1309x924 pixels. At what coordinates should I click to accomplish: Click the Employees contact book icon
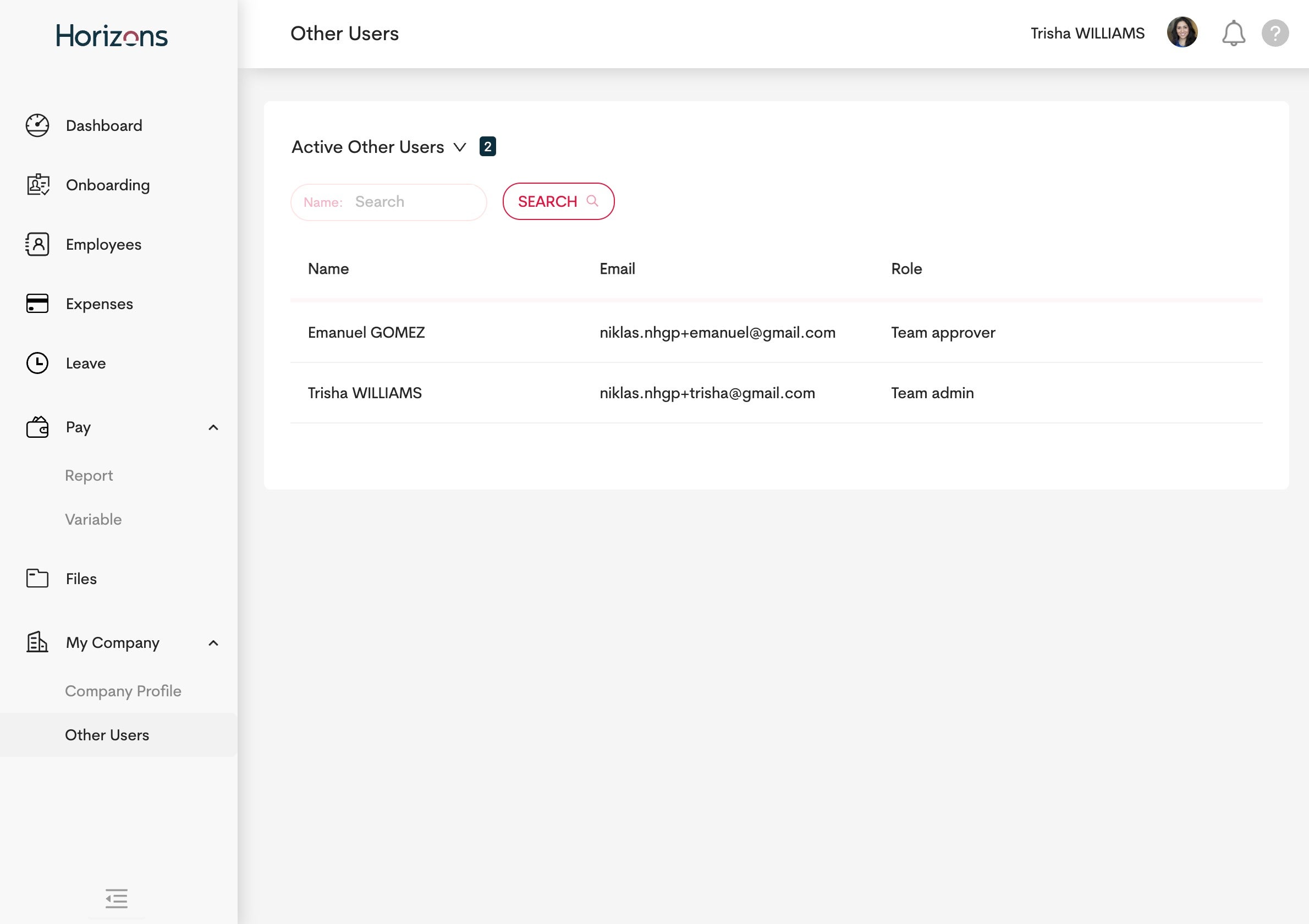coord(37,244)
